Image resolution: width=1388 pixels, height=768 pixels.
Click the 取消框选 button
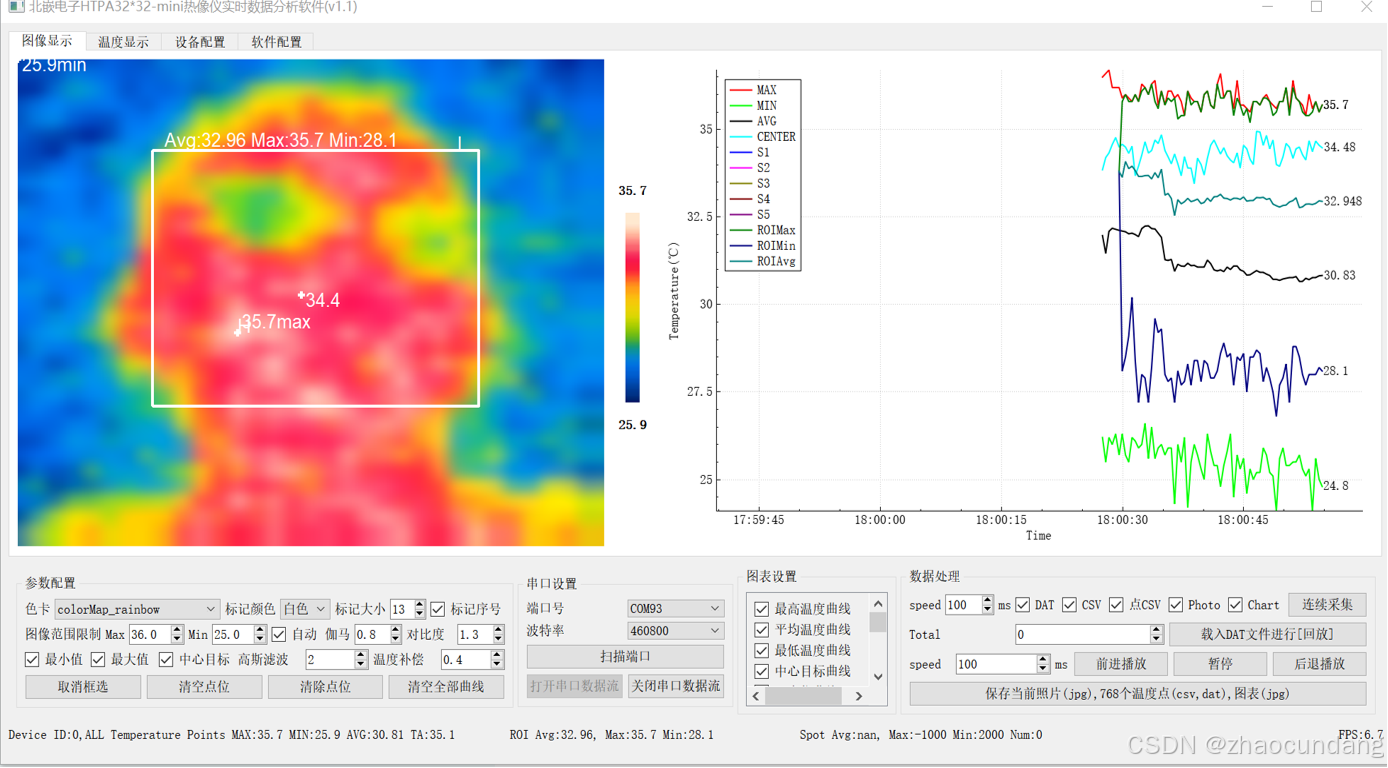point(83,687)
